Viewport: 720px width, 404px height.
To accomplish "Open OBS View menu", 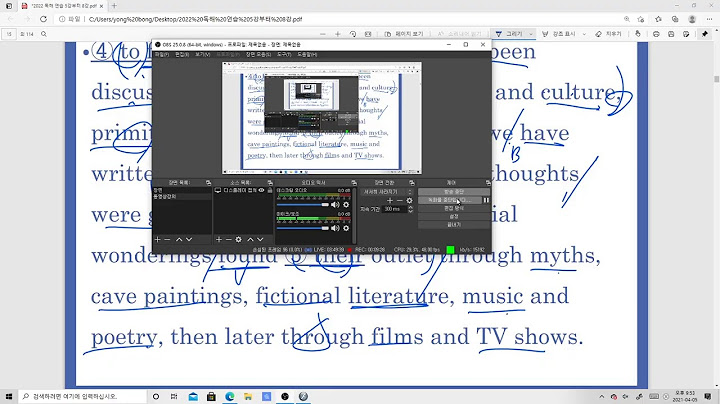I will (202, 55).
